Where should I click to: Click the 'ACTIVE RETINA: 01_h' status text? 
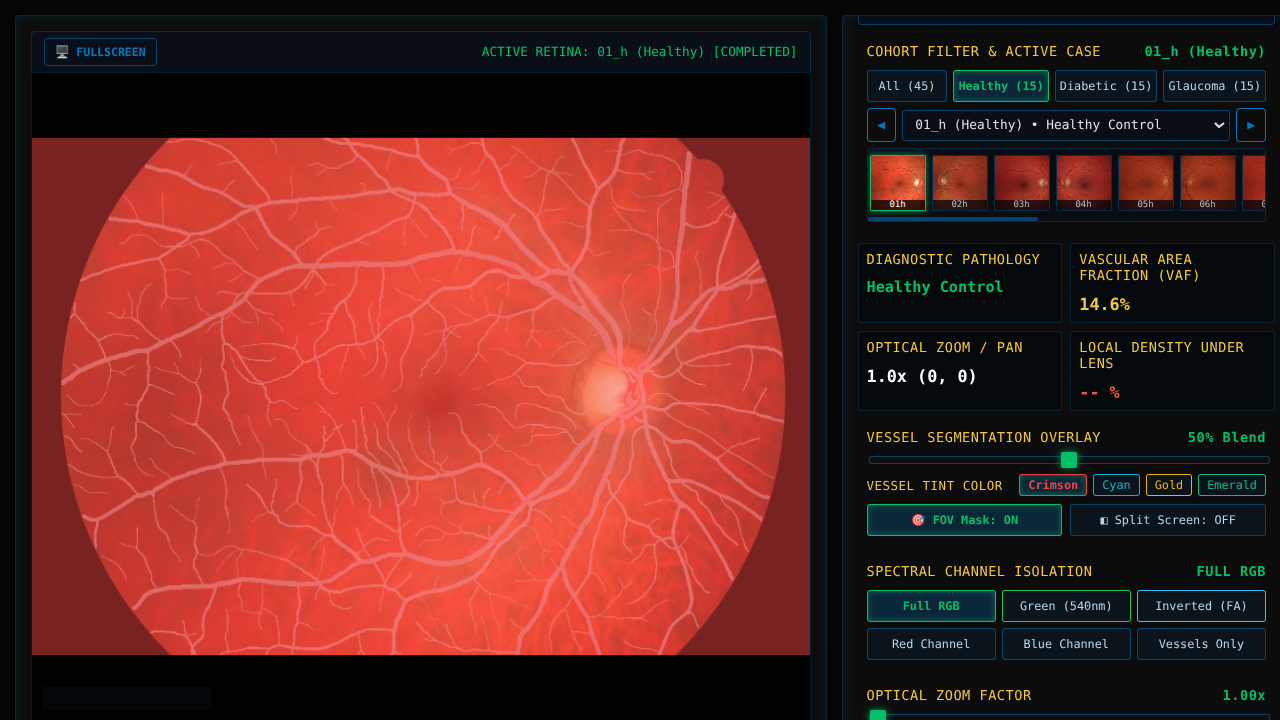tap(640, 52)
